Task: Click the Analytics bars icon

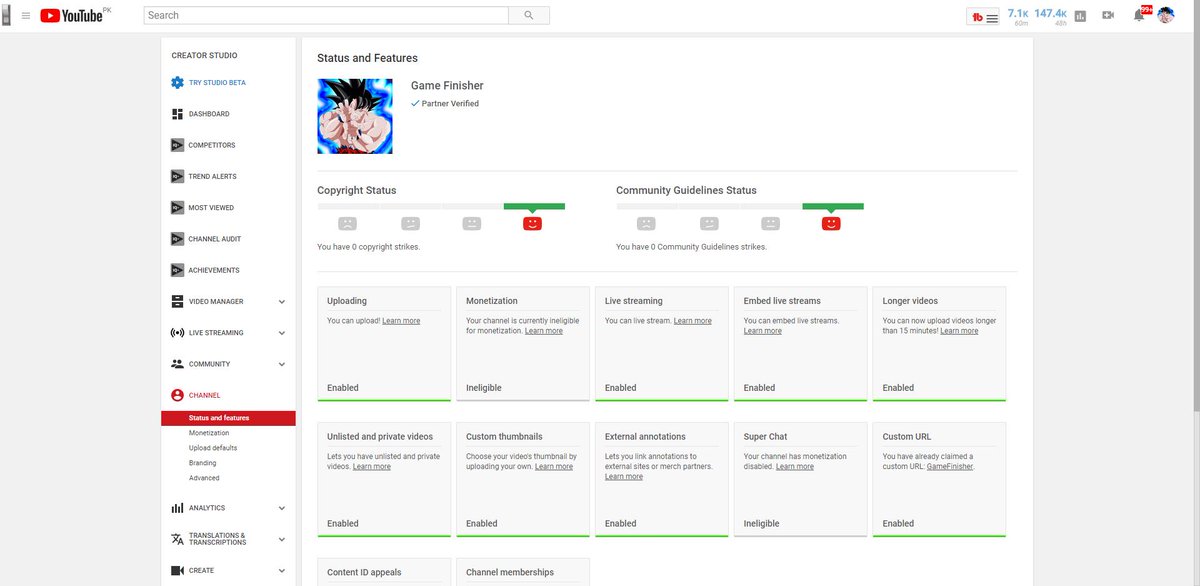Action: tap(177, 508)
